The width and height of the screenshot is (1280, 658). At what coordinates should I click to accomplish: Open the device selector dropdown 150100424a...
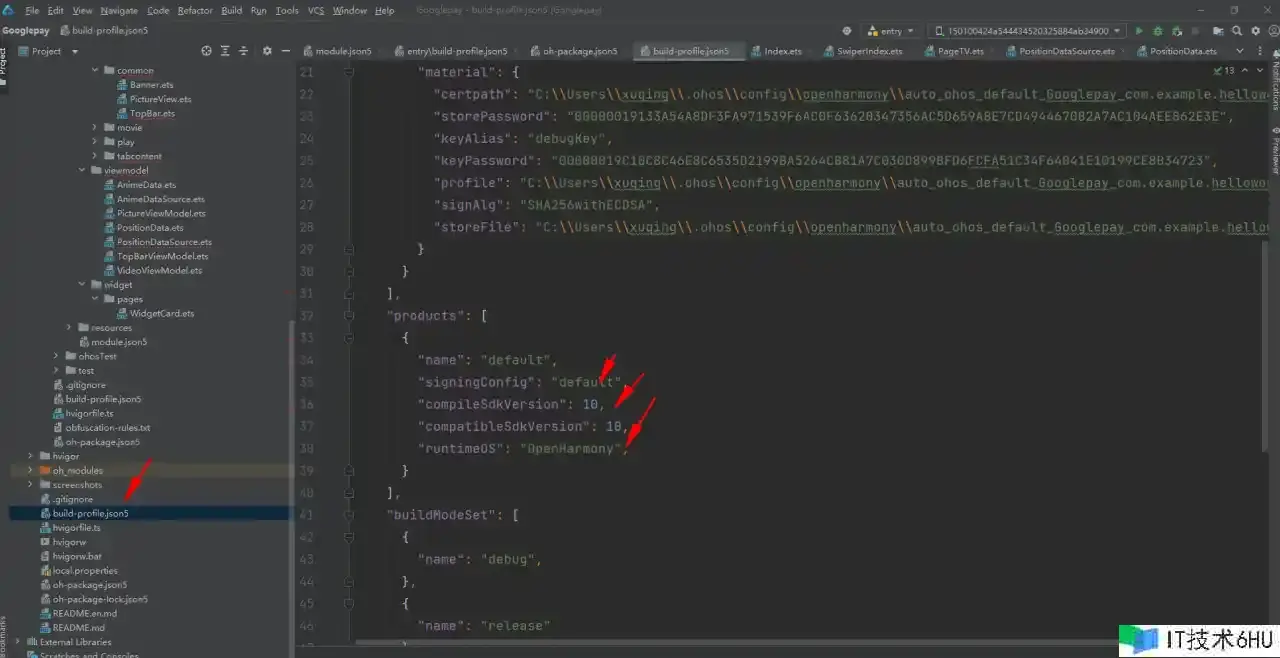tap(1027, 31)
